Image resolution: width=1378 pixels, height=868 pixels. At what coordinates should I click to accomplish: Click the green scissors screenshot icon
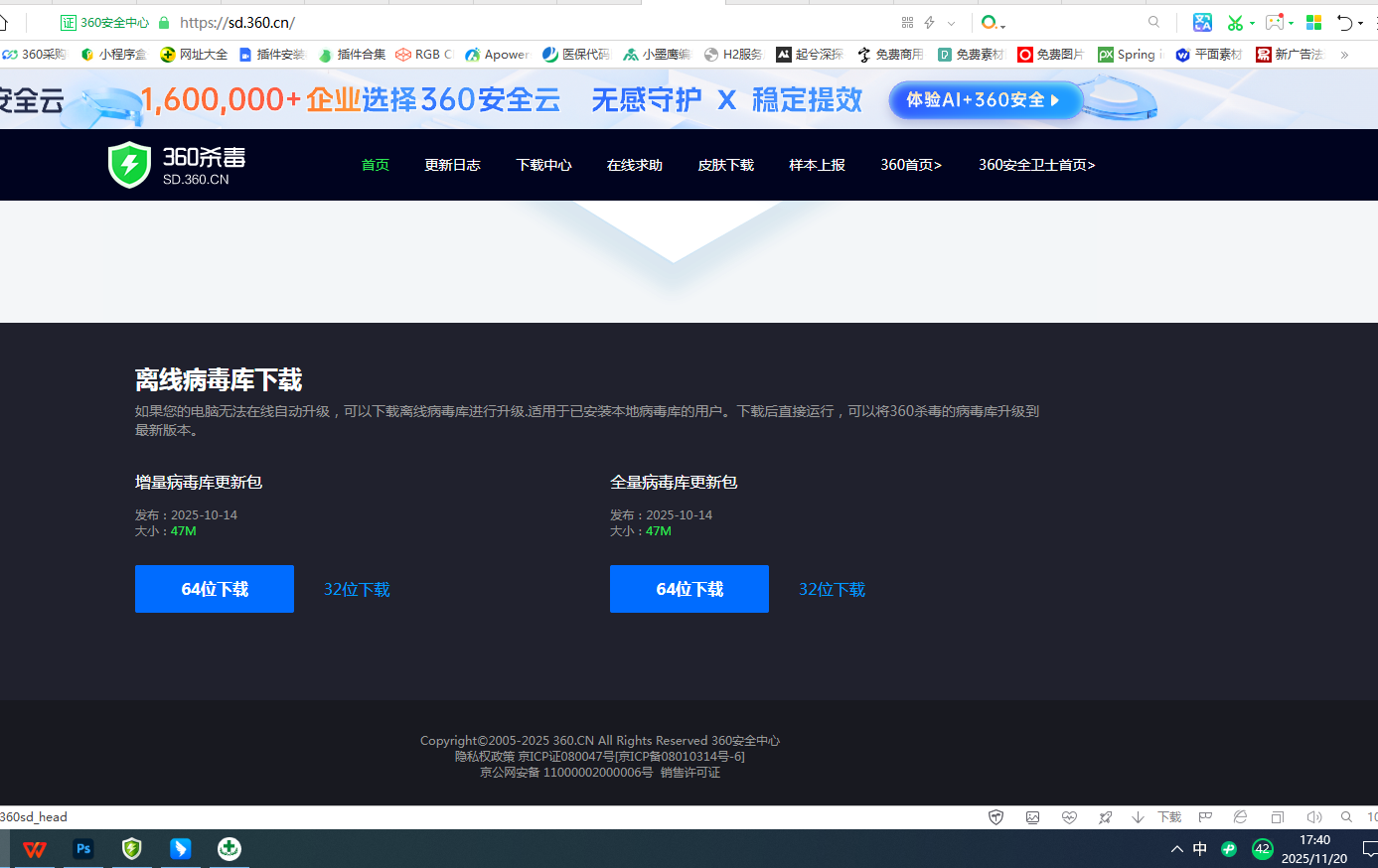(x=1235, y=22)
